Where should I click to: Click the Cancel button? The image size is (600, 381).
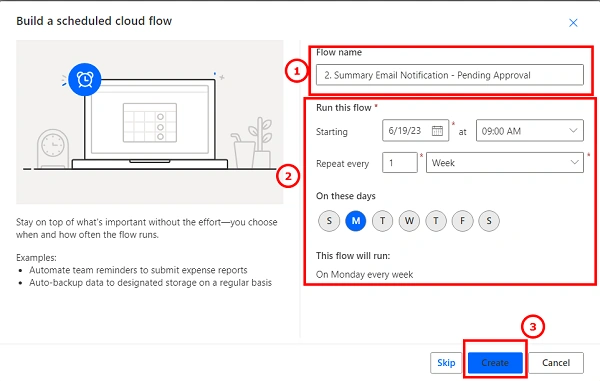[x=556, y=363]
